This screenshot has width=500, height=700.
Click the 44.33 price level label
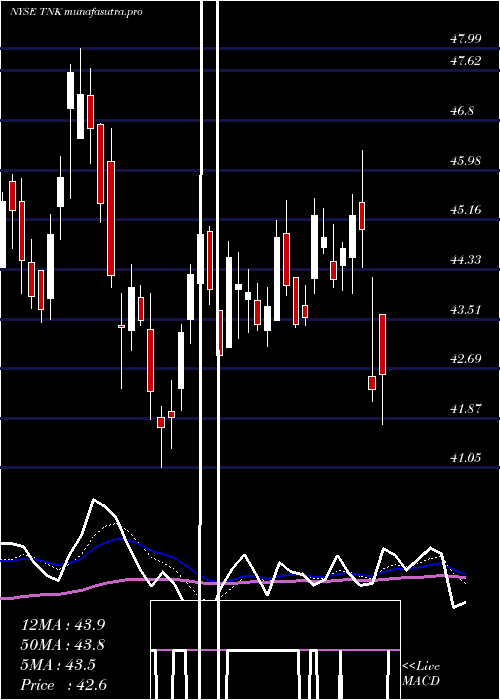pos(466,259)
